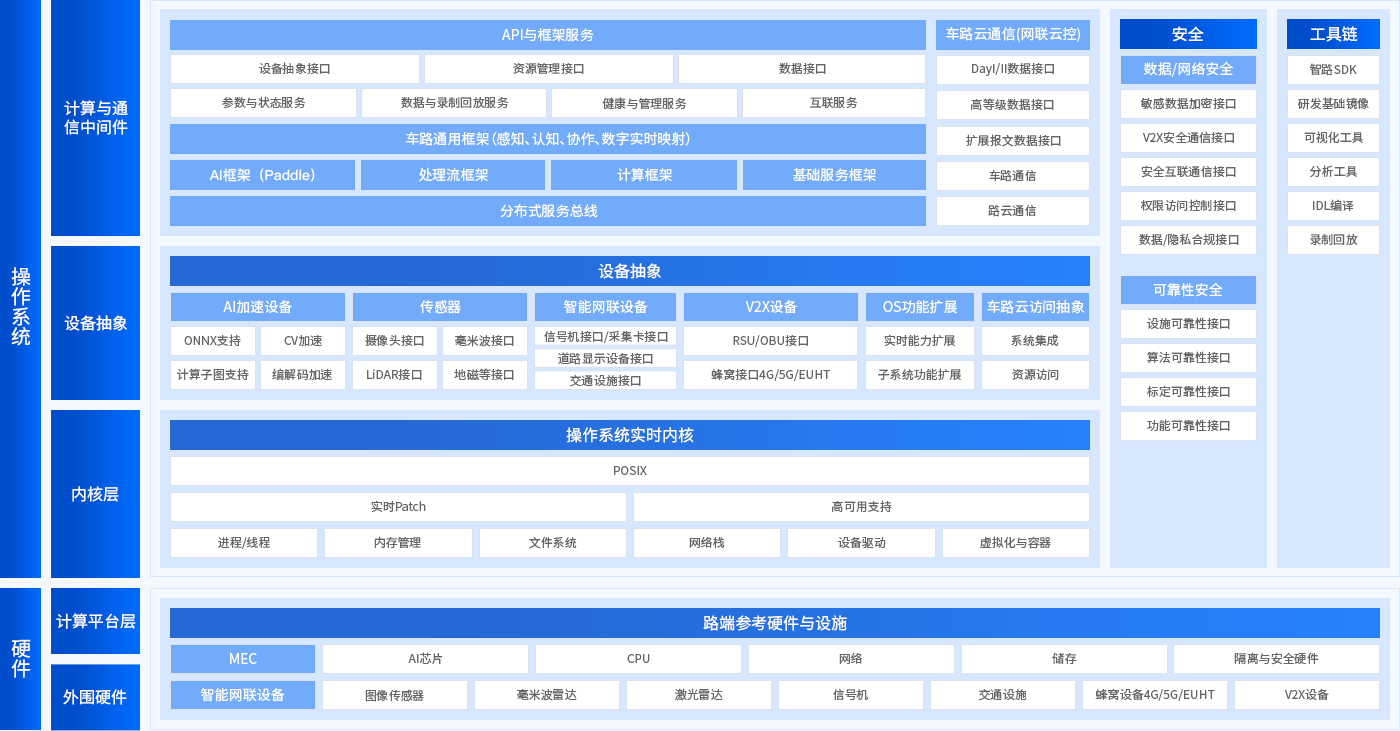Click the 数据接口 box under API header
Viewport: 1400px width, 731px height.
802,69
